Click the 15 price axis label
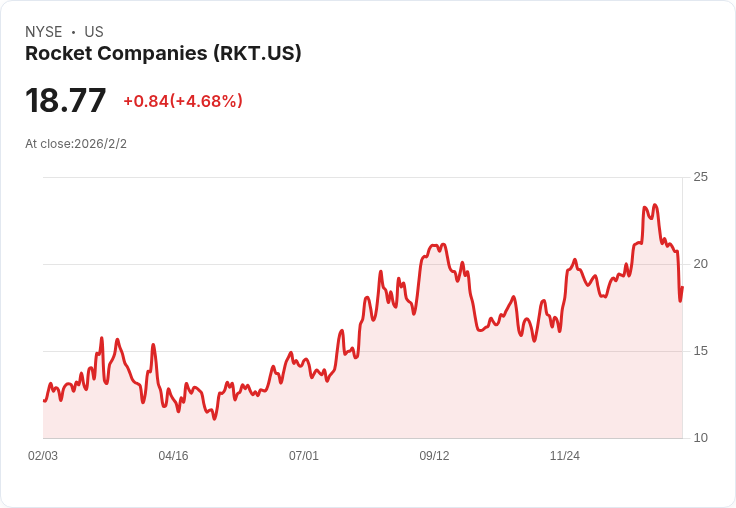 click(700, 351)
